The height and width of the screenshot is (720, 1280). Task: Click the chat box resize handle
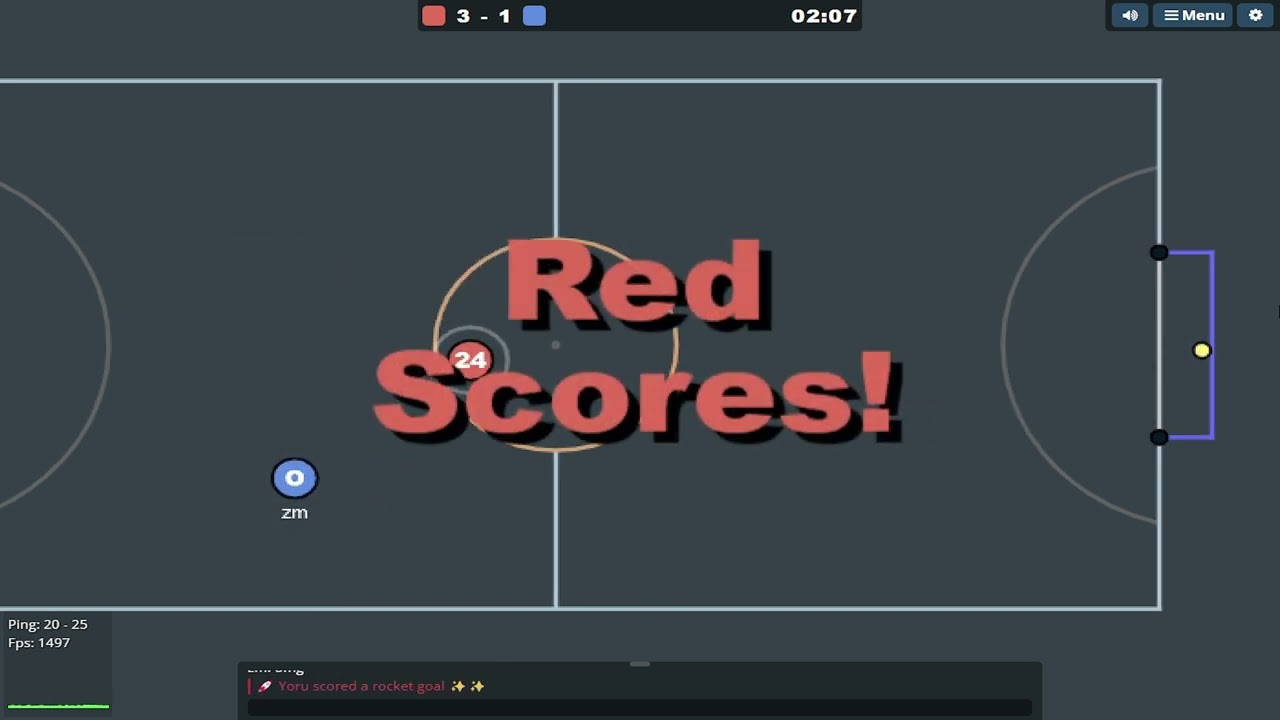pos(640,664)
